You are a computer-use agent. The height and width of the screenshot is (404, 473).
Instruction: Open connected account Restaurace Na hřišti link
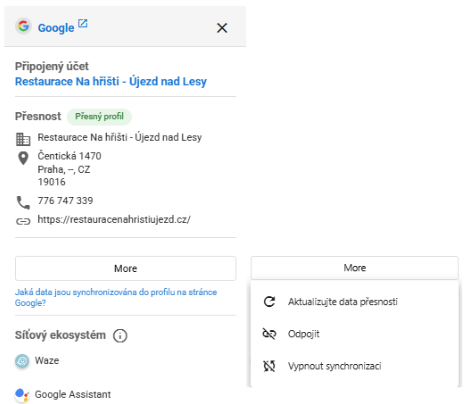pyautogui.click(x=111, y=81)
